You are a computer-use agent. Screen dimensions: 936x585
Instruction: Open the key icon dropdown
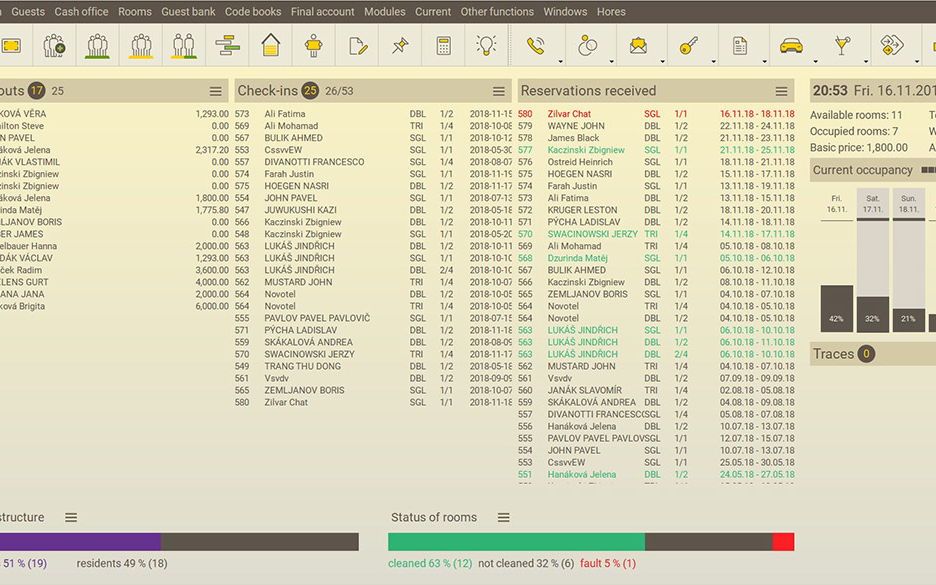[x=713, y=61]
